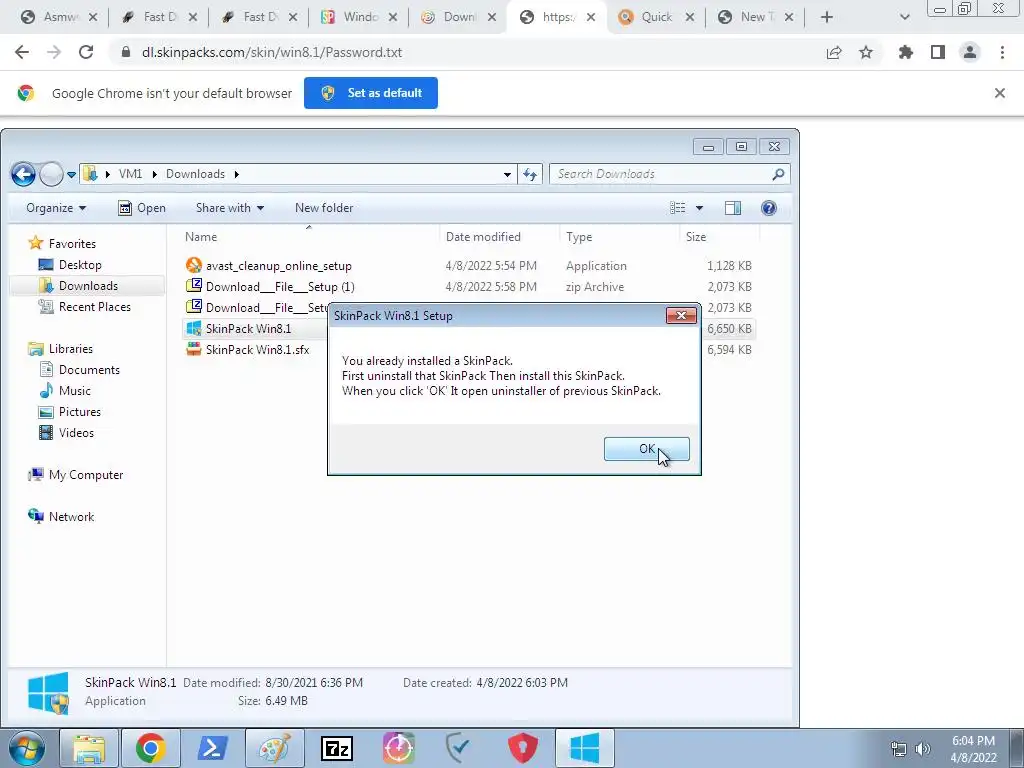Viewport: 1024px width, 768px height.
Task: Toggle Chrome side panel icon
Action: [938, 52]
